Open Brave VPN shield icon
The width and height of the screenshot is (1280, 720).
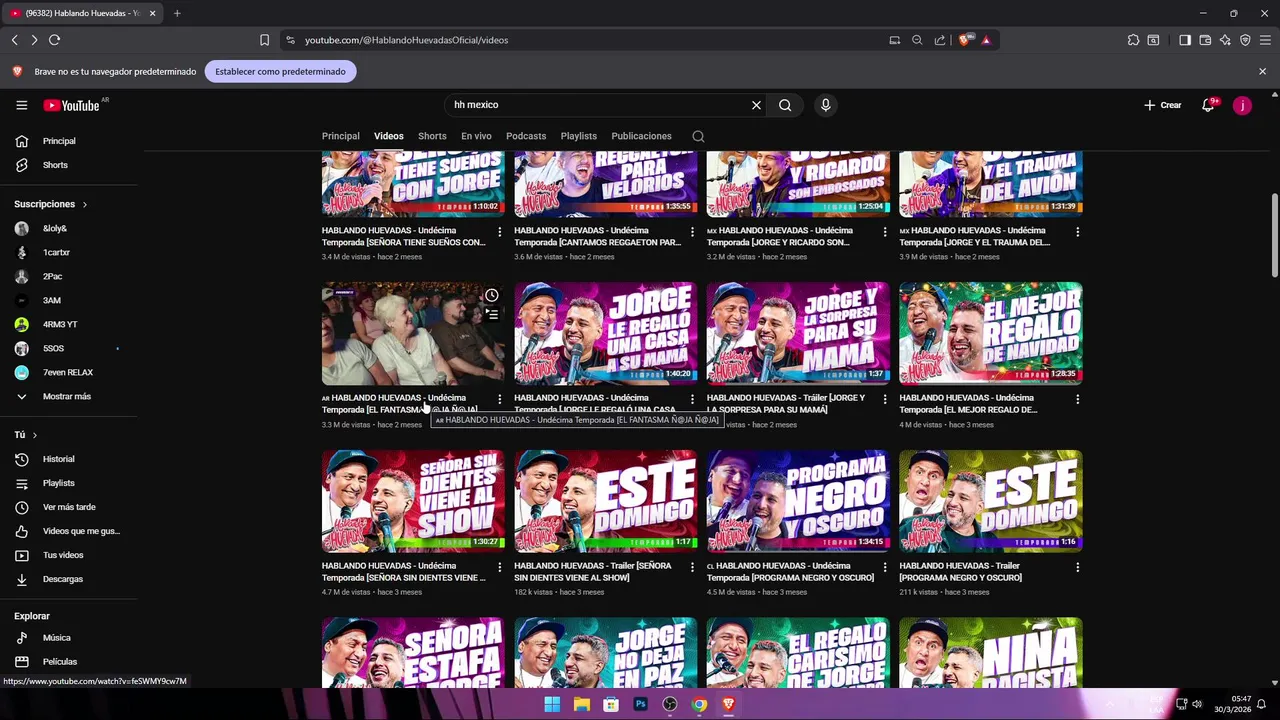pyautogui.click(x=1245, y=40)
